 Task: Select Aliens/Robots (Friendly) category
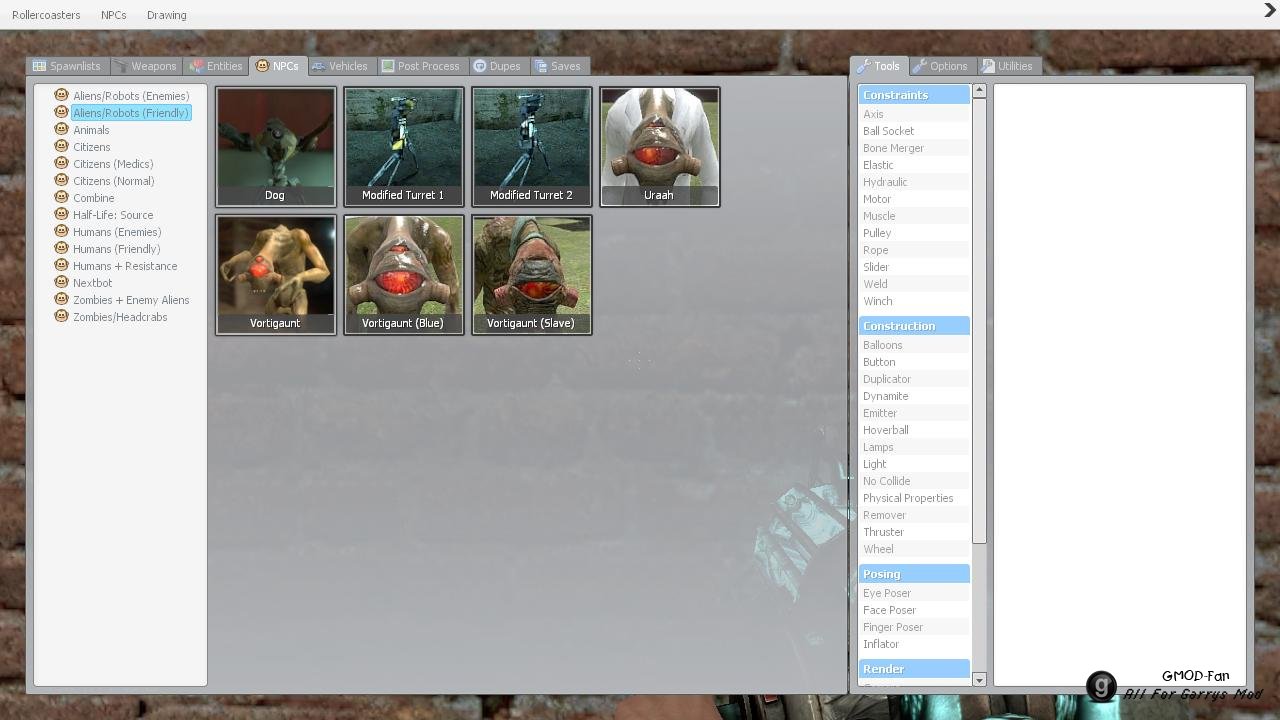[x=130, y=113]
